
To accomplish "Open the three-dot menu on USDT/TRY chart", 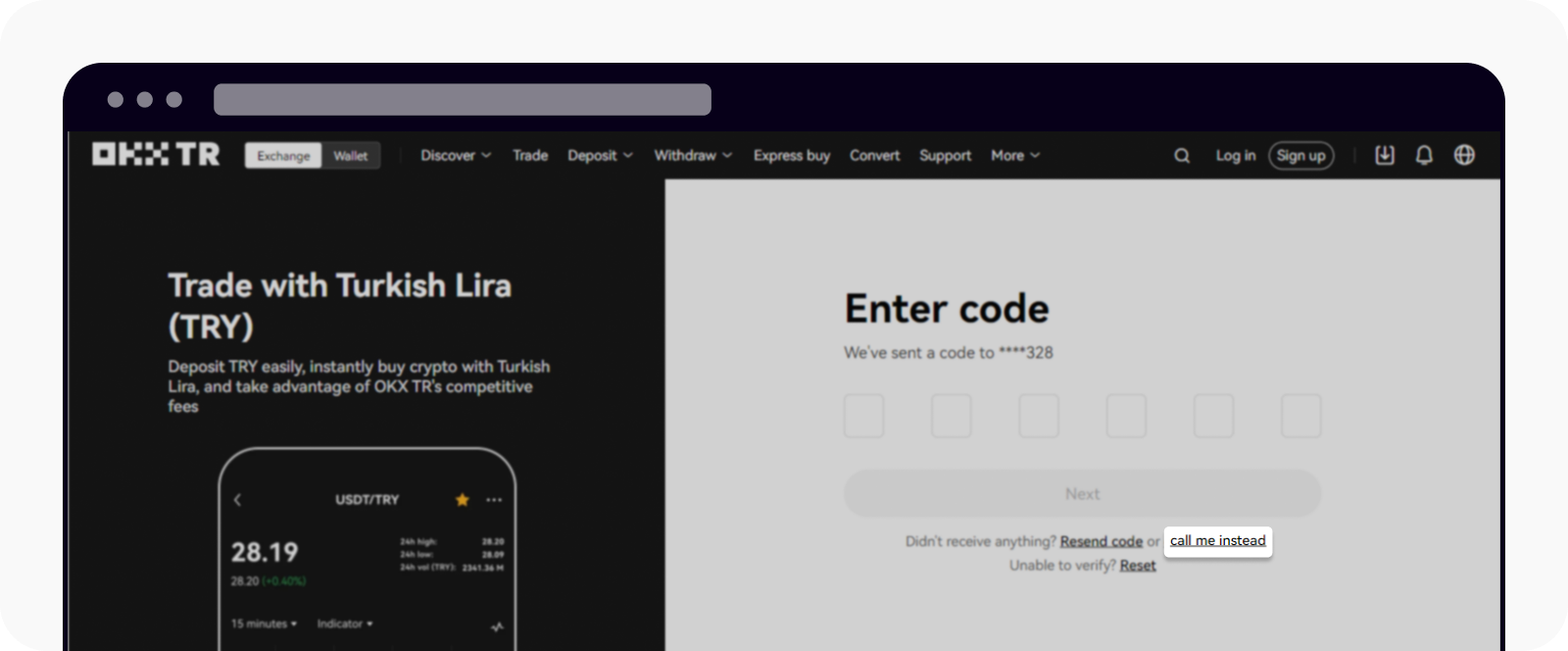I will point(494,500).
